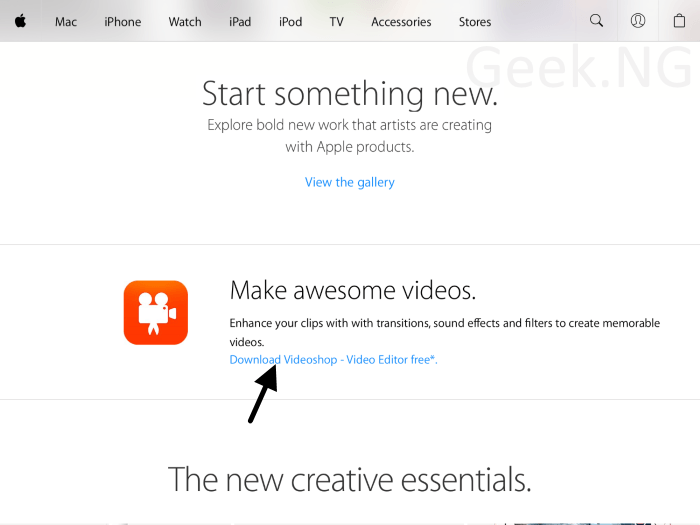Open the shopping bag icon
This screenshot has width=700, height=525.
click(x=679, y=21)
